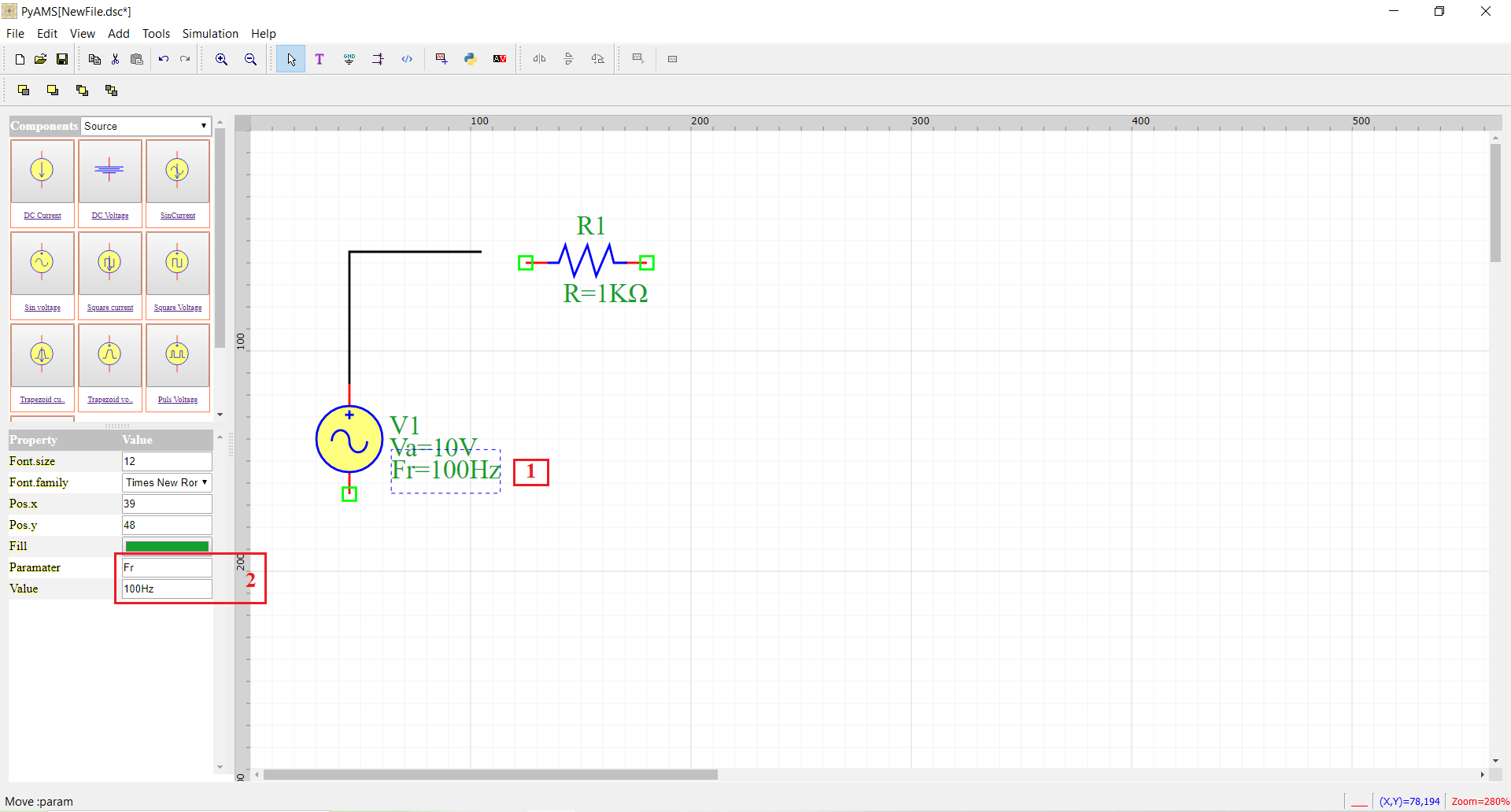Select the V1 sine source symbol
This screenshot has height=812, width=1511.
click(349, 440)
